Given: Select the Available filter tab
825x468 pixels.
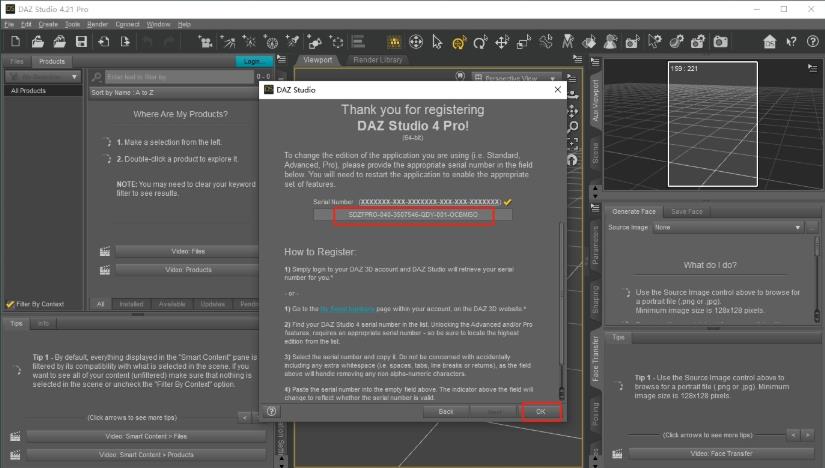Looking at the screenshot, I should click(172, 304).
